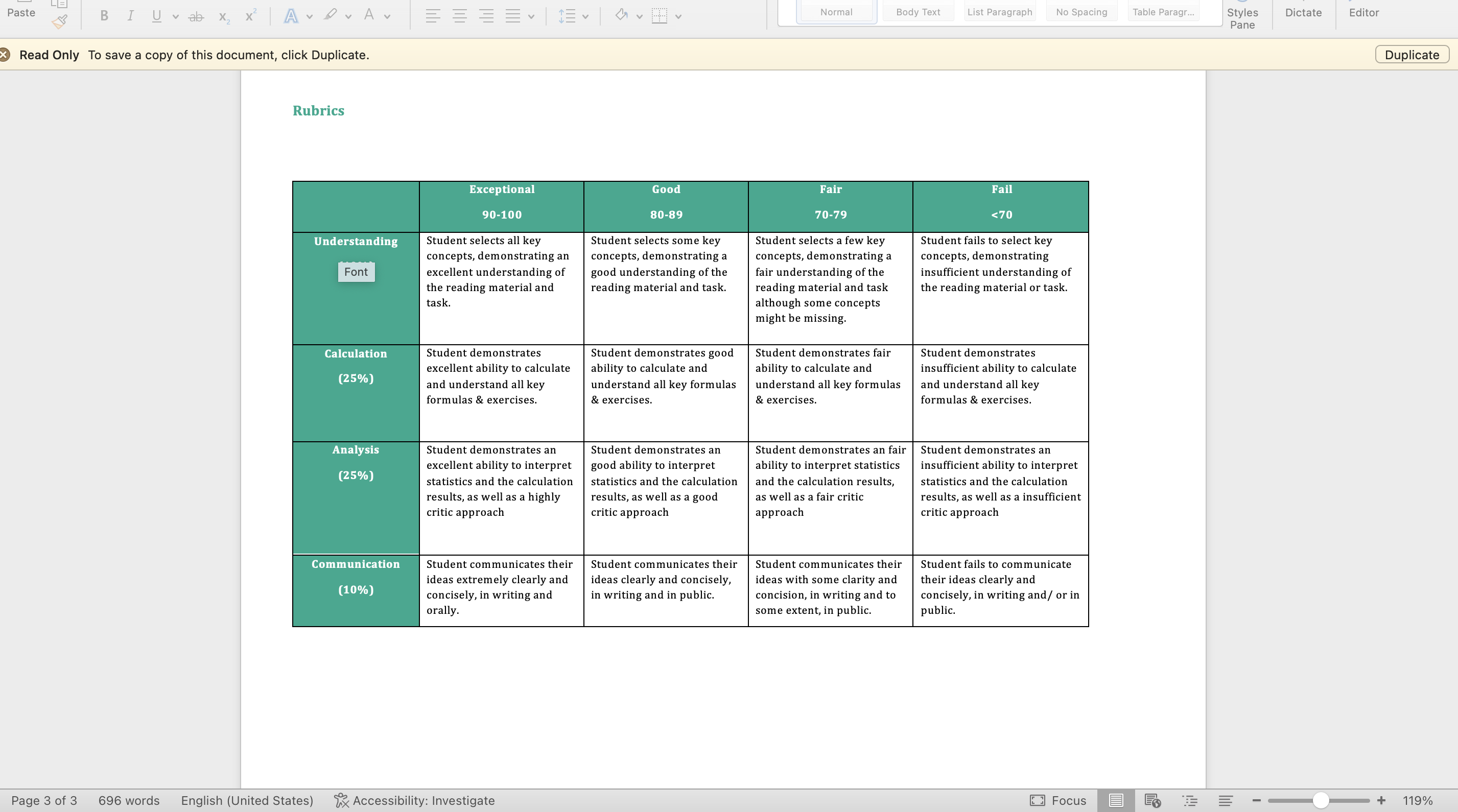Apply the Body Text style
Image resolution: width=1458 pixels, height=812 pixels.
(918, 11)
